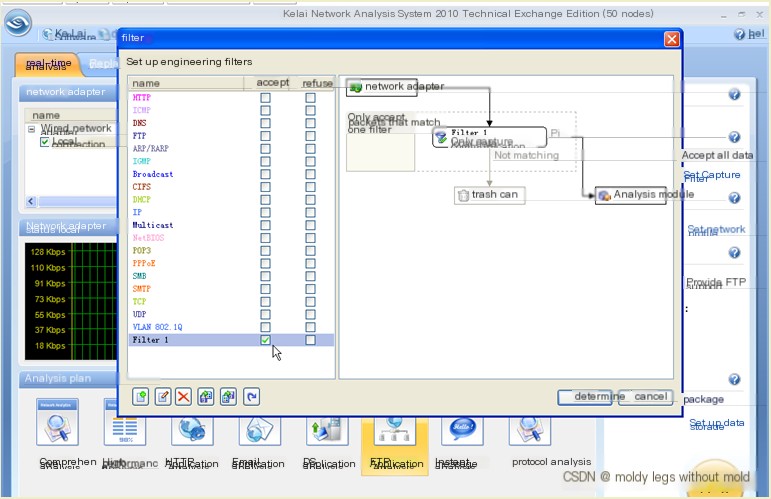
Task: Select the trash can node in diagram
Action: pyautogui.click(x=490, y=195)
